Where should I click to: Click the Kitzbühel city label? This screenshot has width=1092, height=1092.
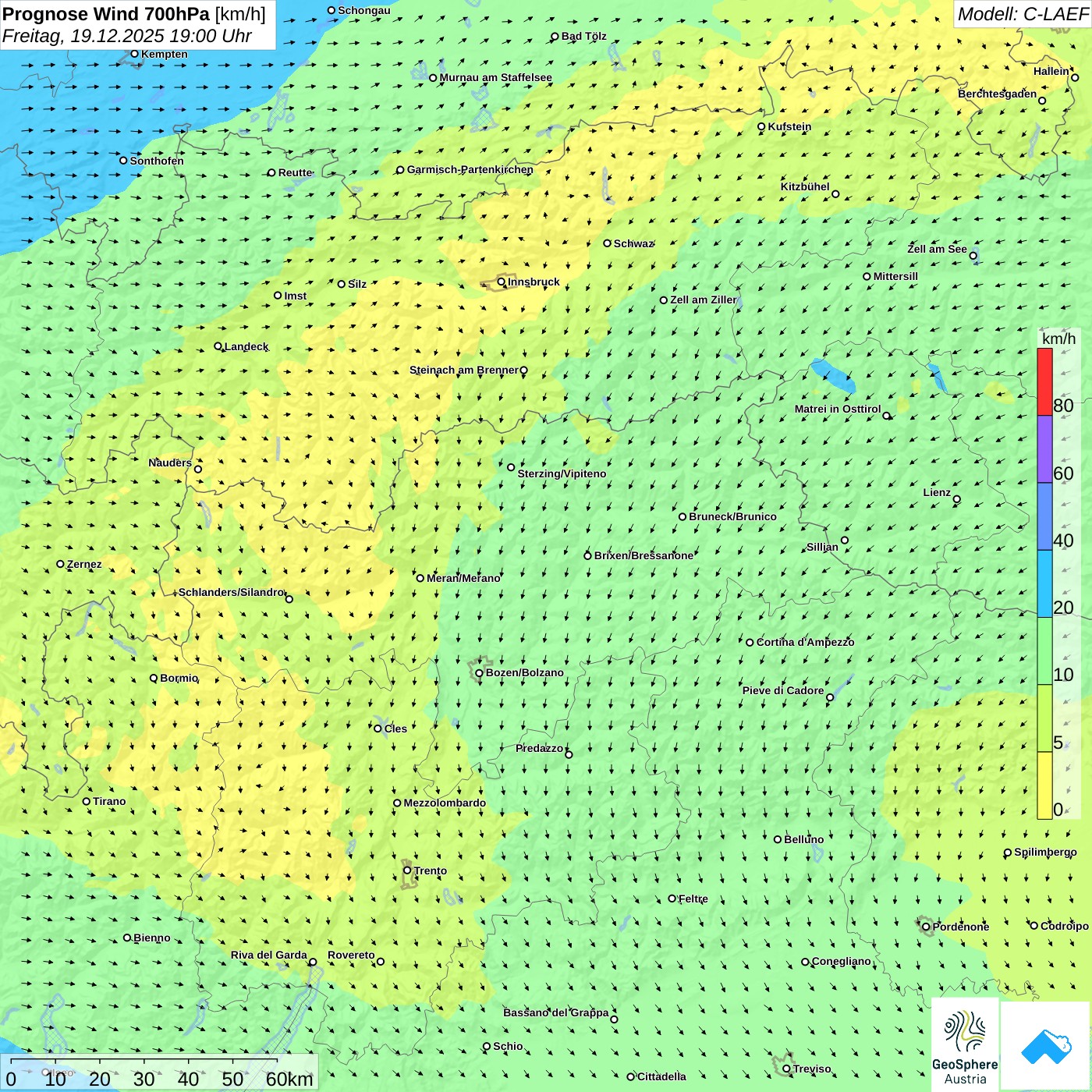(805, 186)
